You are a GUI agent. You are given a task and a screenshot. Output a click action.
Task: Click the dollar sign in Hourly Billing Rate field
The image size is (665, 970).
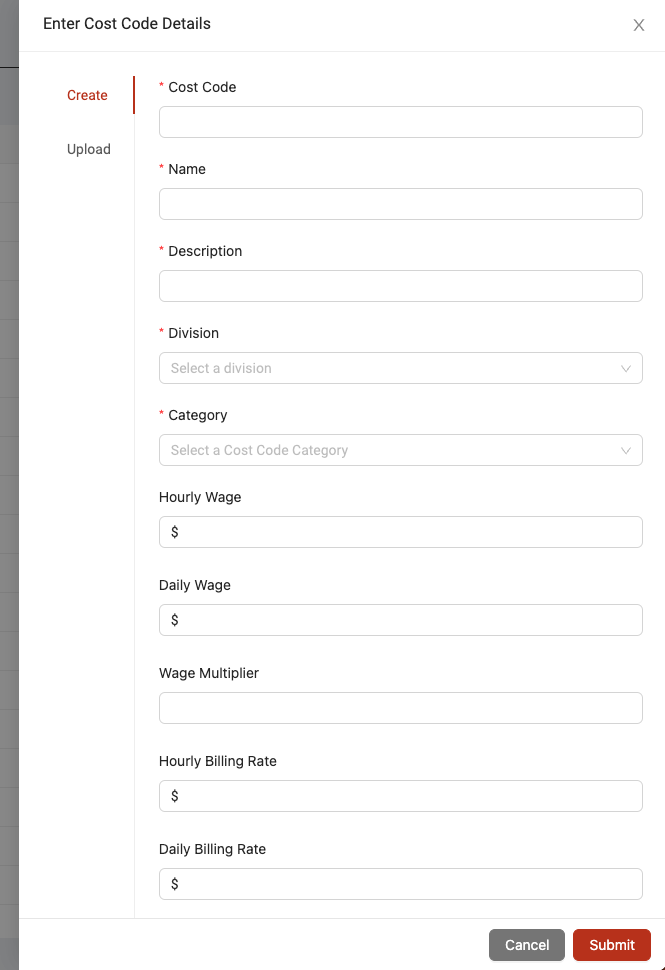[174, 796]
